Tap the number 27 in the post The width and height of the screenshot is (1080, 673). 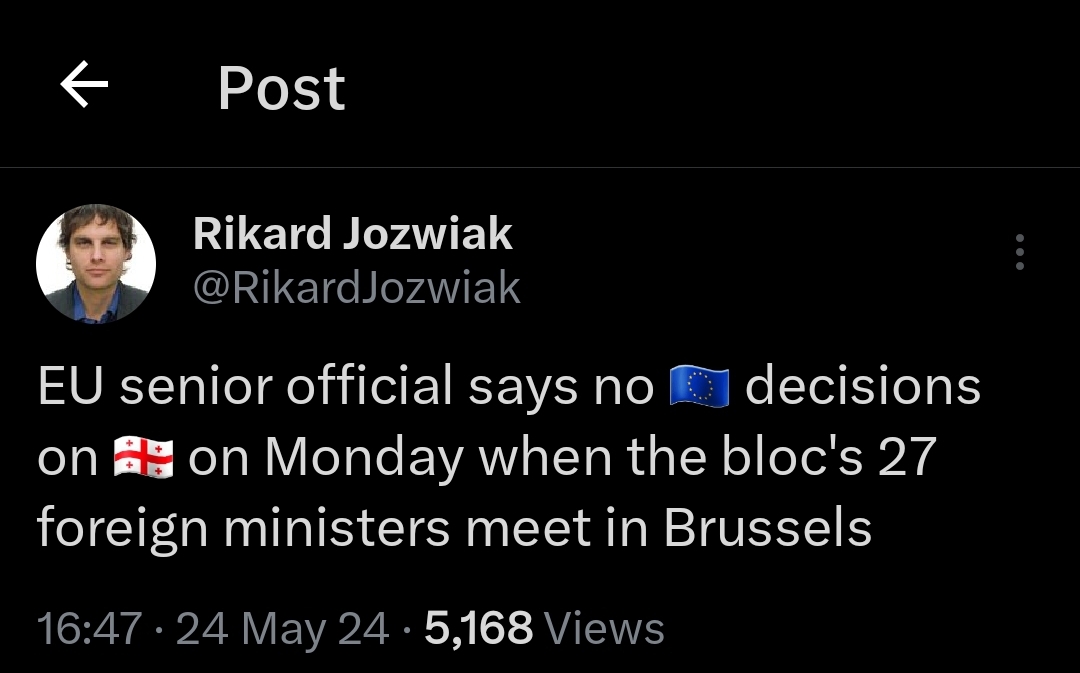pos(906,458)
